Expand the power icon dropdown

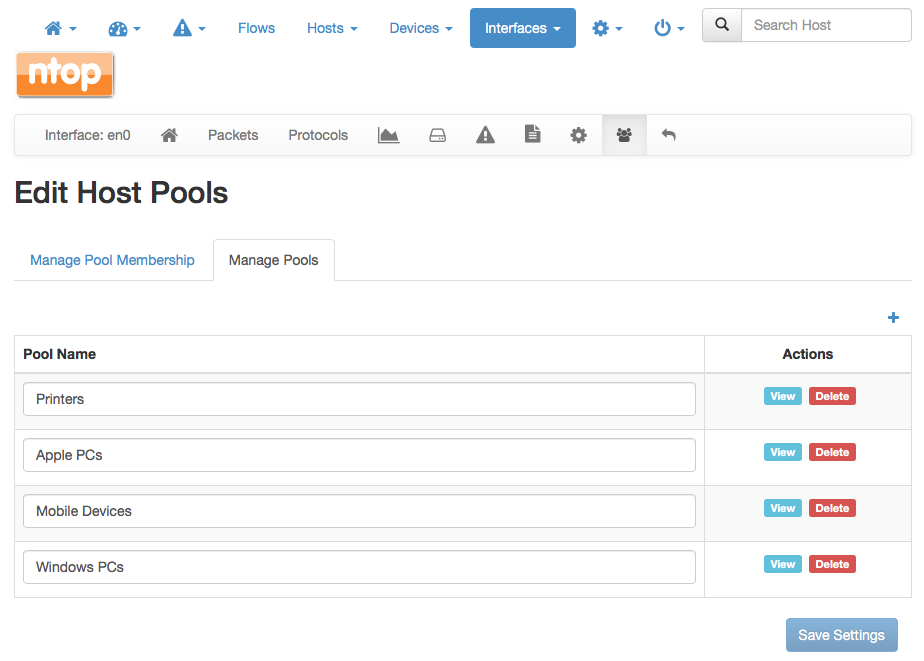tap(669, 28)
